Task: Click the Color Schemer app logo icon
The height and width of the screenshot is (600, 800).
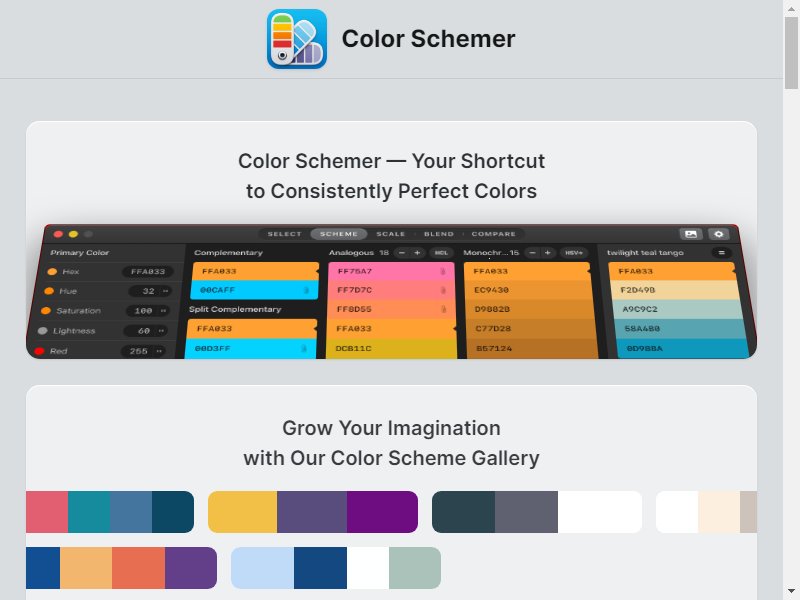Action: pos(297,39)
